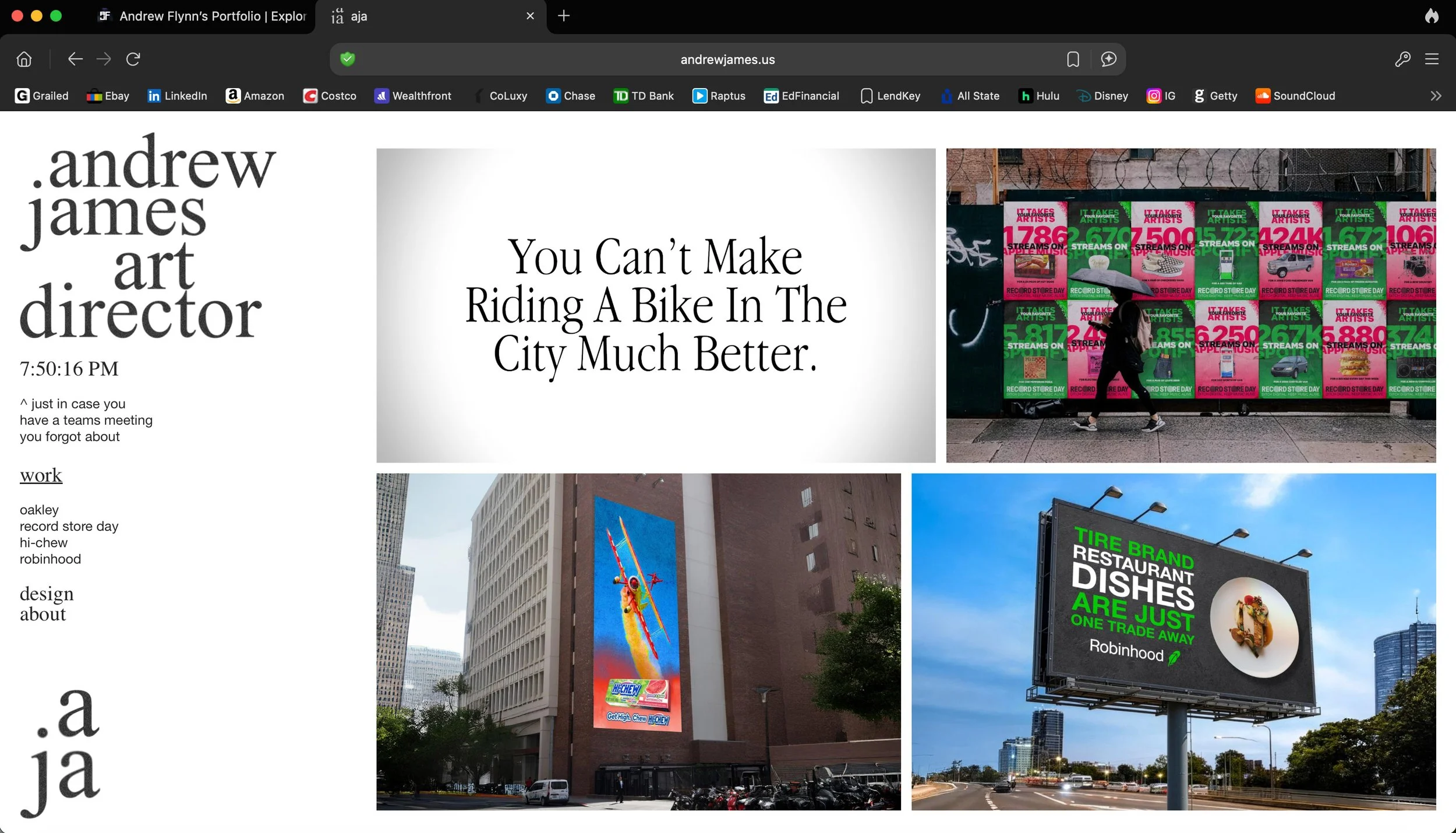The width and height of the screenshot is (1456, 833).
Task: Click the address bar showing andrewjames.us
Action: click(727, 59)
